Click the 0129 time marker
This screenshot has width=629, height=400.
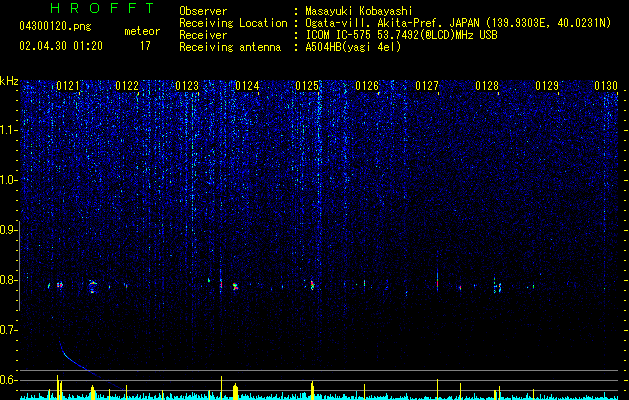pyautogui.click(x=547, y=86)
